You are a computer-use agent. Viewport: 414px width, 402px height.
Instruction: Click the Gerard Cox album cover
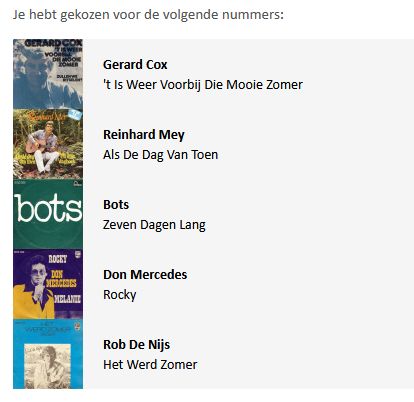click(x=48, y=74)
